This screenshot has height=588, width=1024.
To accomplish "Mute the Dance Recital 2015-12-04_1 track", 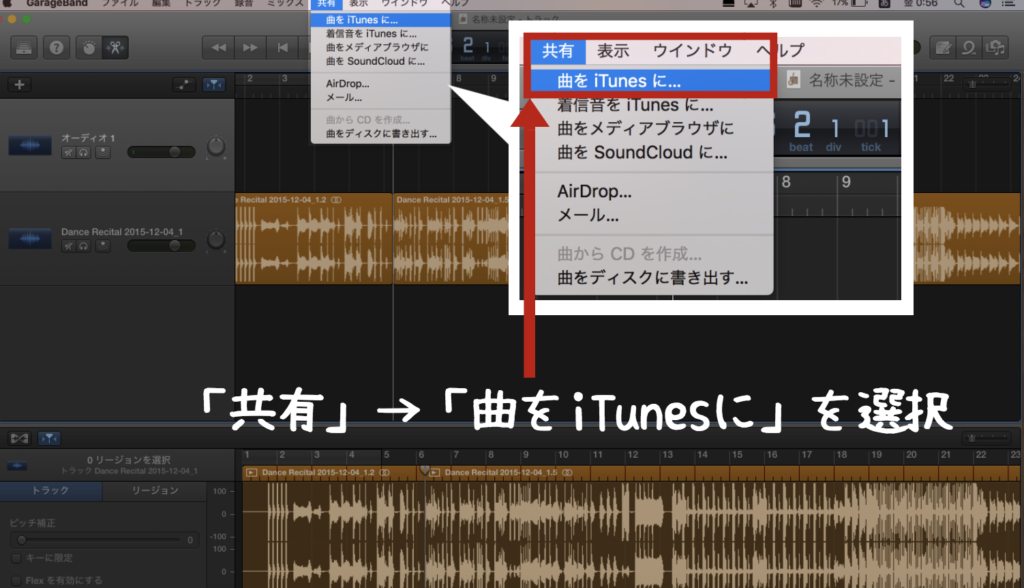I will click(68, 246).
